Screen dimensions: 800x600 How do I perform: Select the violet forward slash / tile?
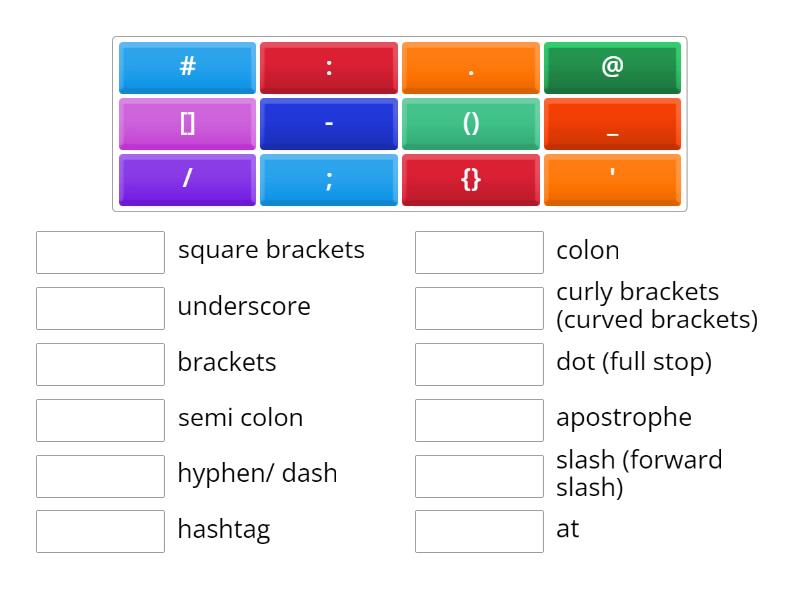(x=187, y=180)
